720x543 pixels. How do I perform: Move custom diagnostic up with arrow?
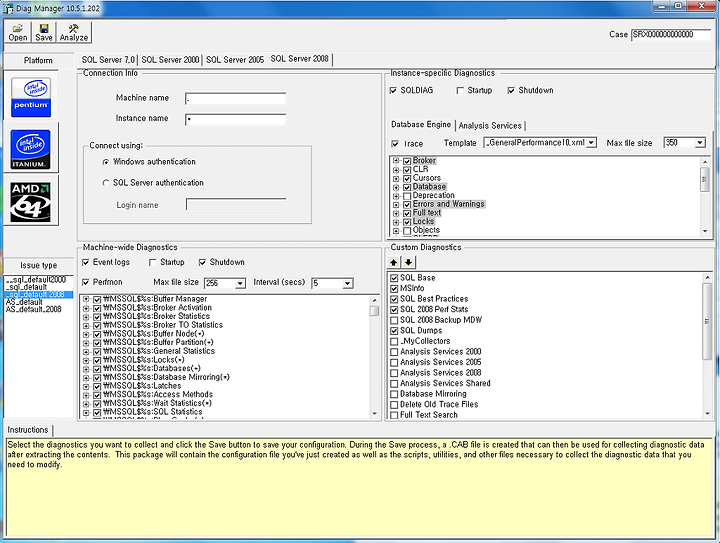(394, 262)
